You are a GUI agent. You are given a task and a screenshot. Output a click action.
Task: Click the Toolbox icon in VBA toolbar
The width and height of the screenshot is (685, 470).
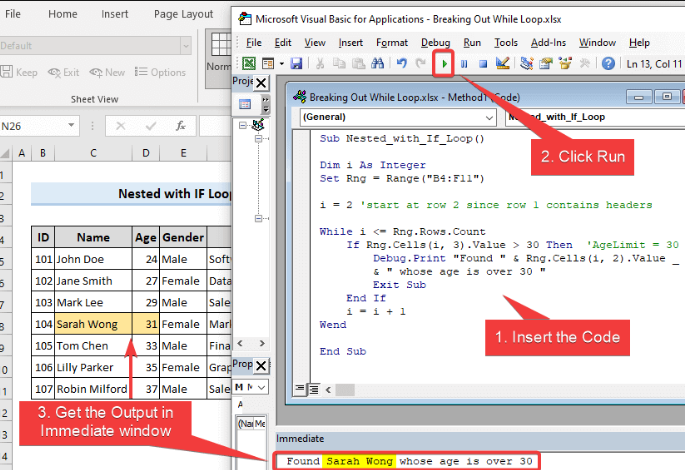pos(584,64)
